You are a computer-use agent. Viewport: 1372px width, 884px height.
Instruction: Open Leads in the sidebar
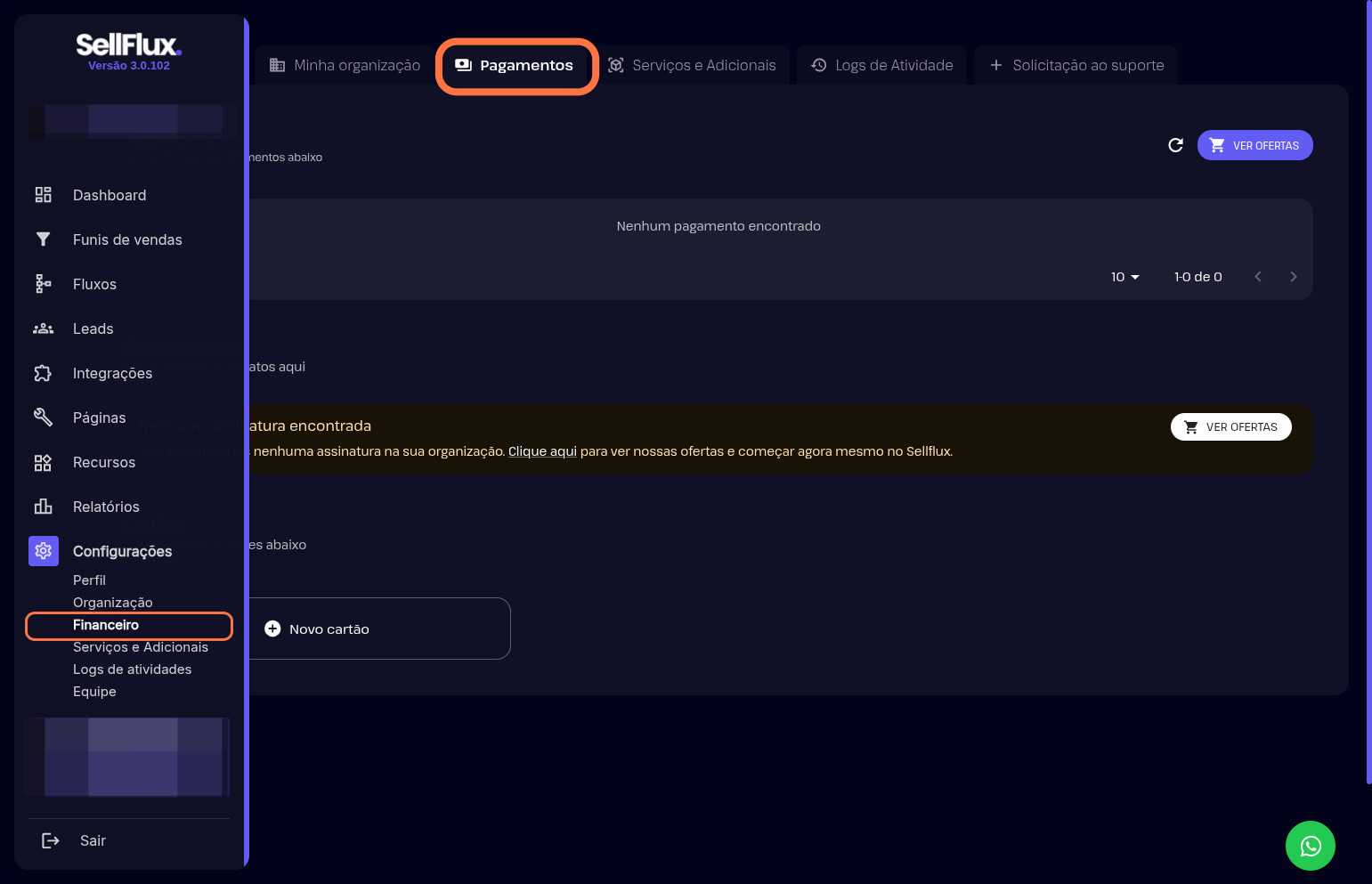pos(93,328)
